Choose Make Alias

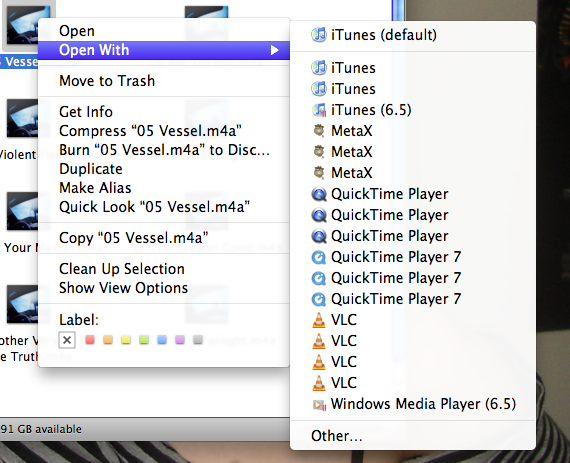164,188
